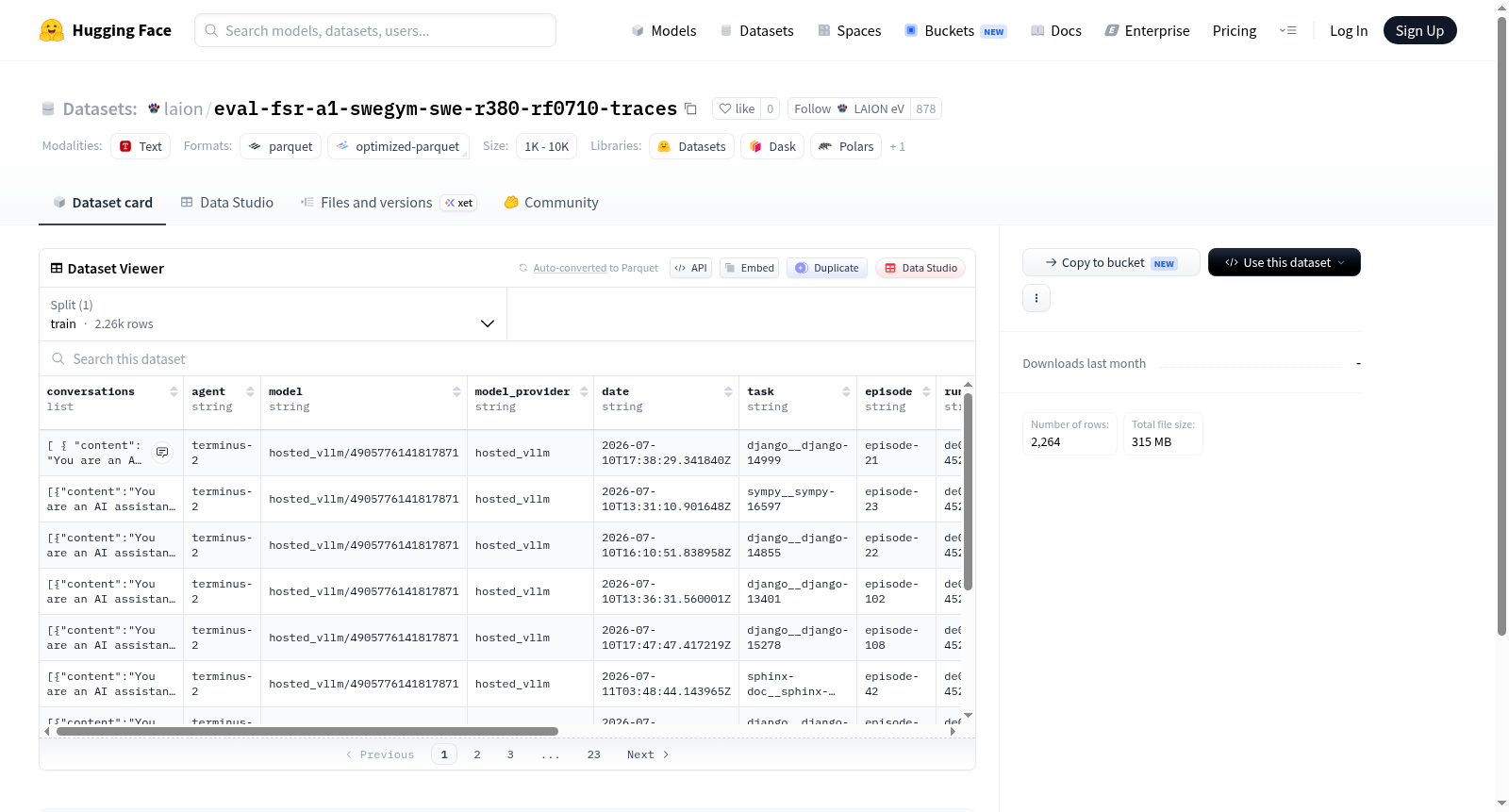Open the Community tab
This screenshot has height=812, width=1509.
pyautogui.click(x=551, y=202)
